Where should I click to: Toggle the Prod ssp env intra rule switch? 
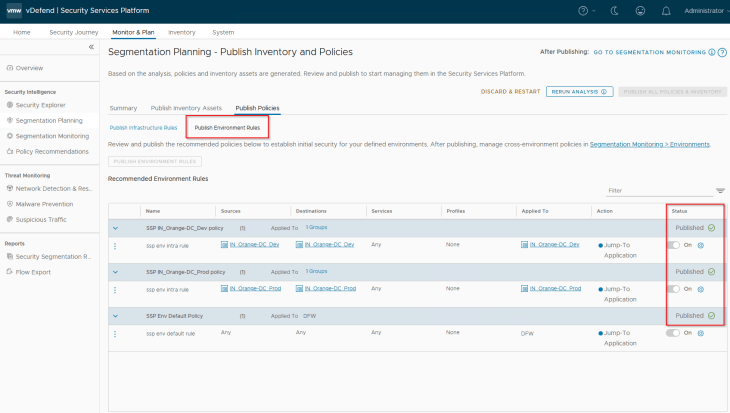click(674, 289)
